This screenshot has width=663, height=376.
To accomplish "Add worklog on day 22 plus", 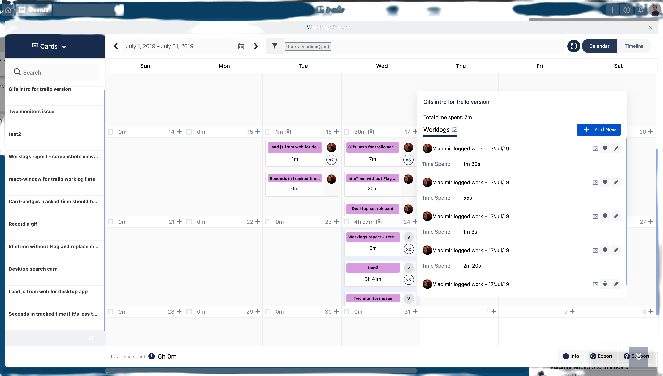I will tap(258, 222).
